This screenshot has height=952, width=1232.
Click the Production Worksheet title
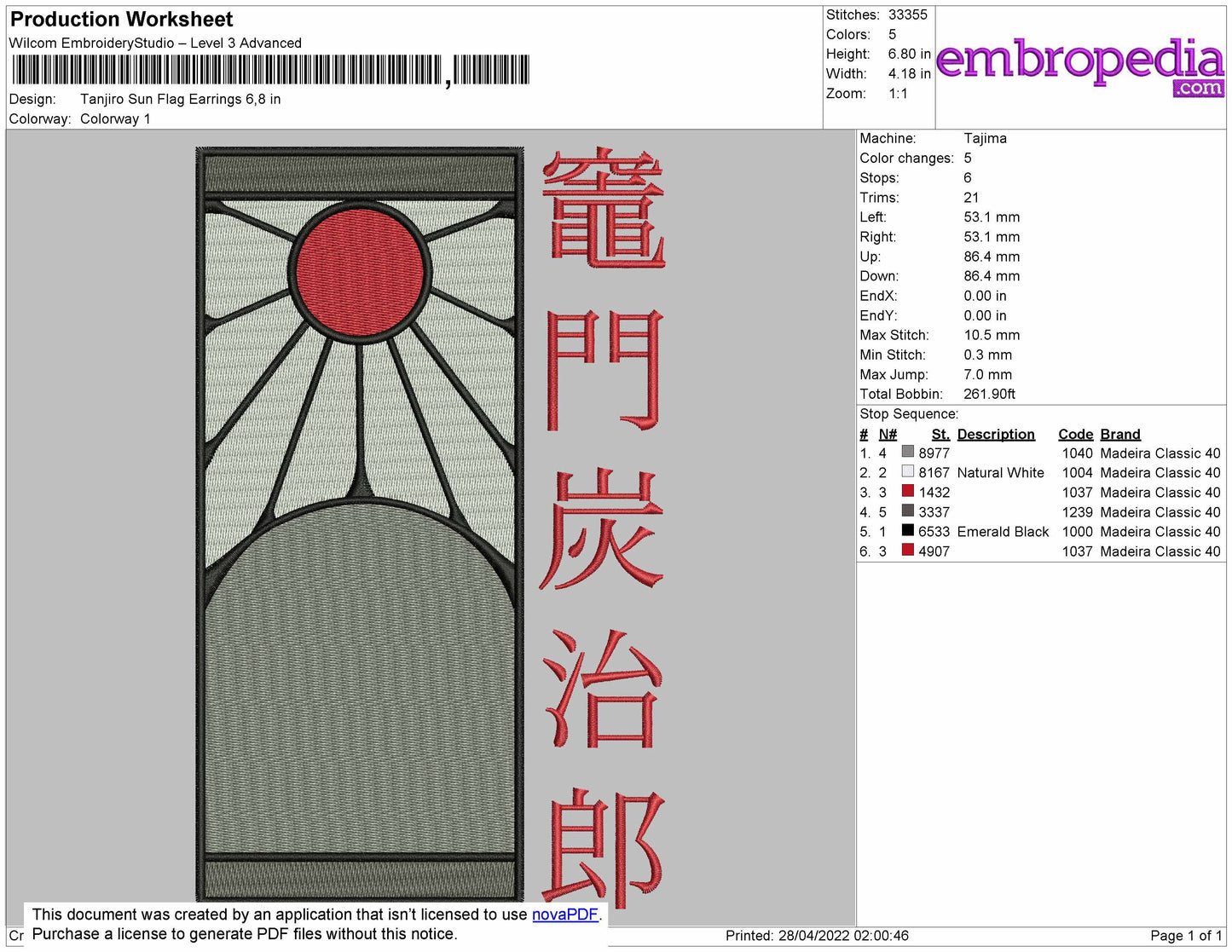[122, 20]
